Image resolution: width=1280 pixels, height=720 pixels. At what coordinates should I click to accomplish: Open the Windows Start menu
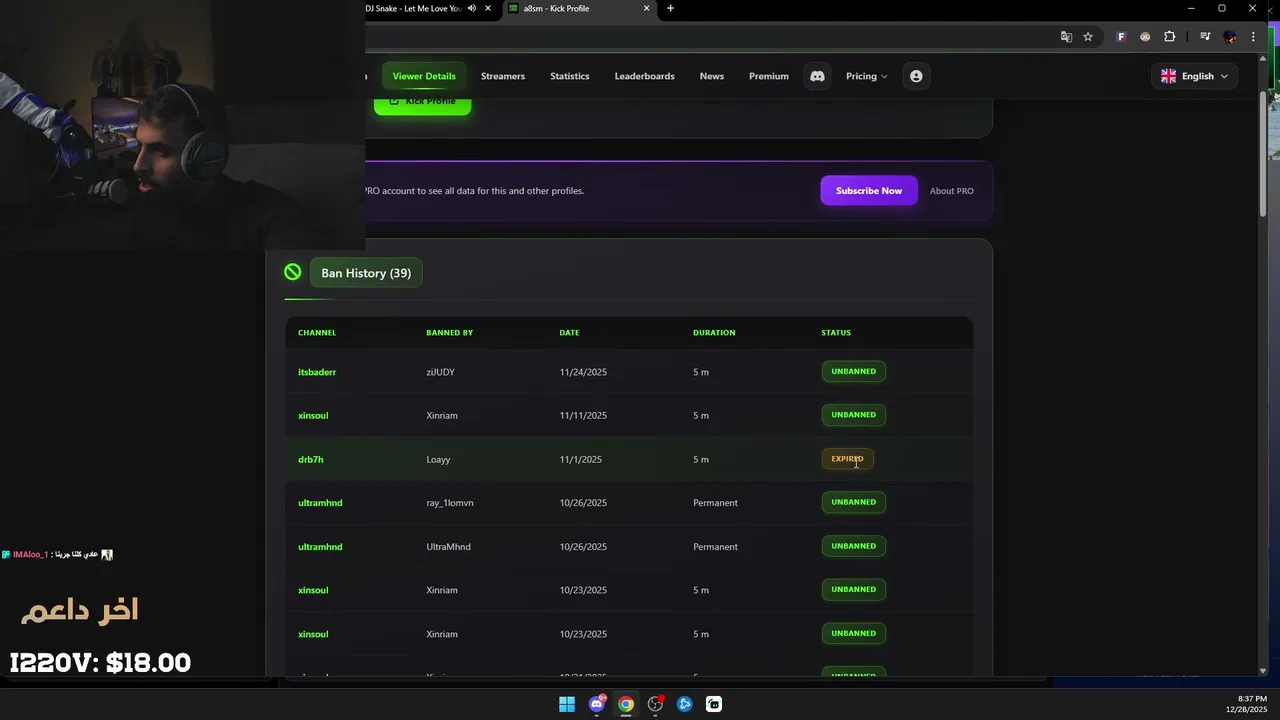[x=567, y=704]
